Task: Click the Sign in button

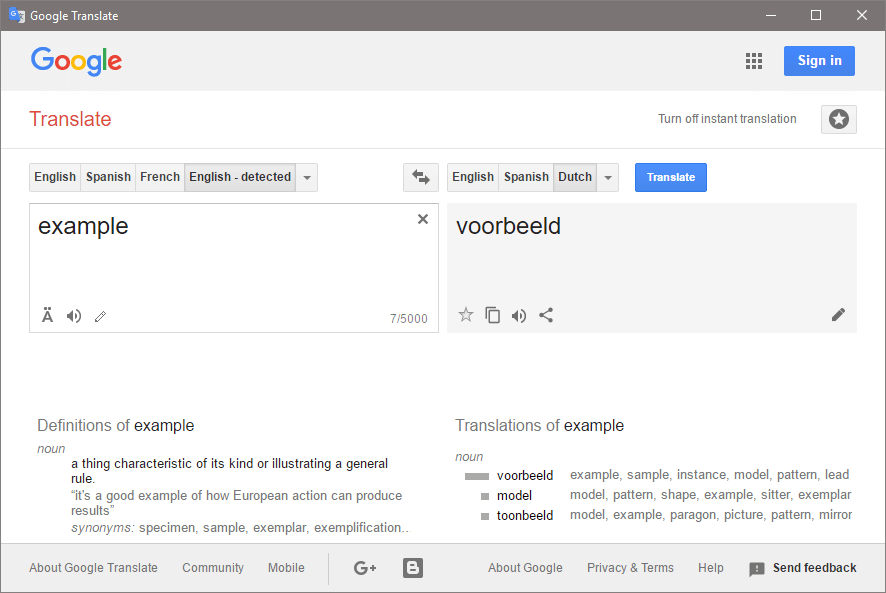Action: coord(819,61)
